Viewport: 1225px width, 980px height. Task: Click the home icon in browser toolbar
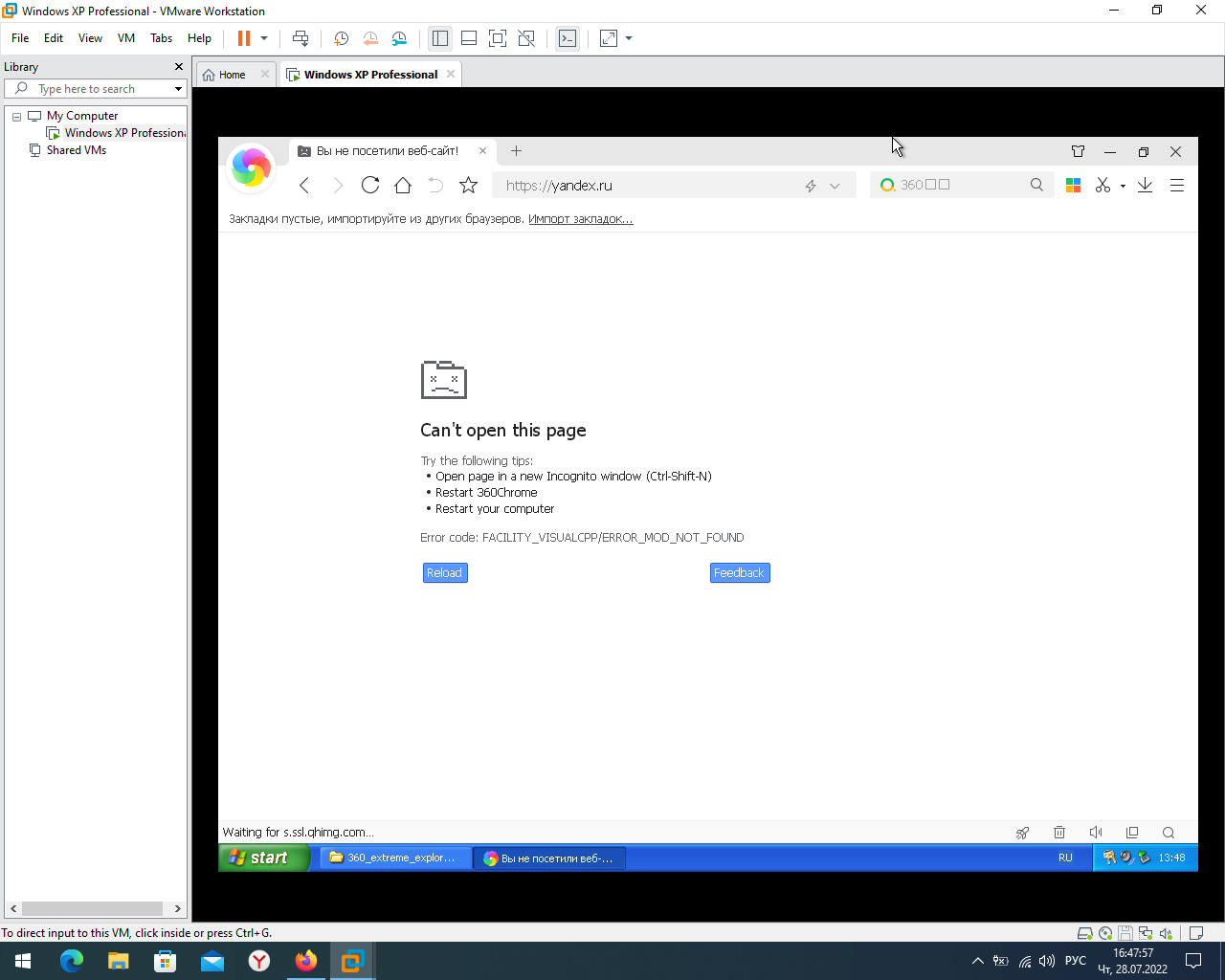coord(403,185)
